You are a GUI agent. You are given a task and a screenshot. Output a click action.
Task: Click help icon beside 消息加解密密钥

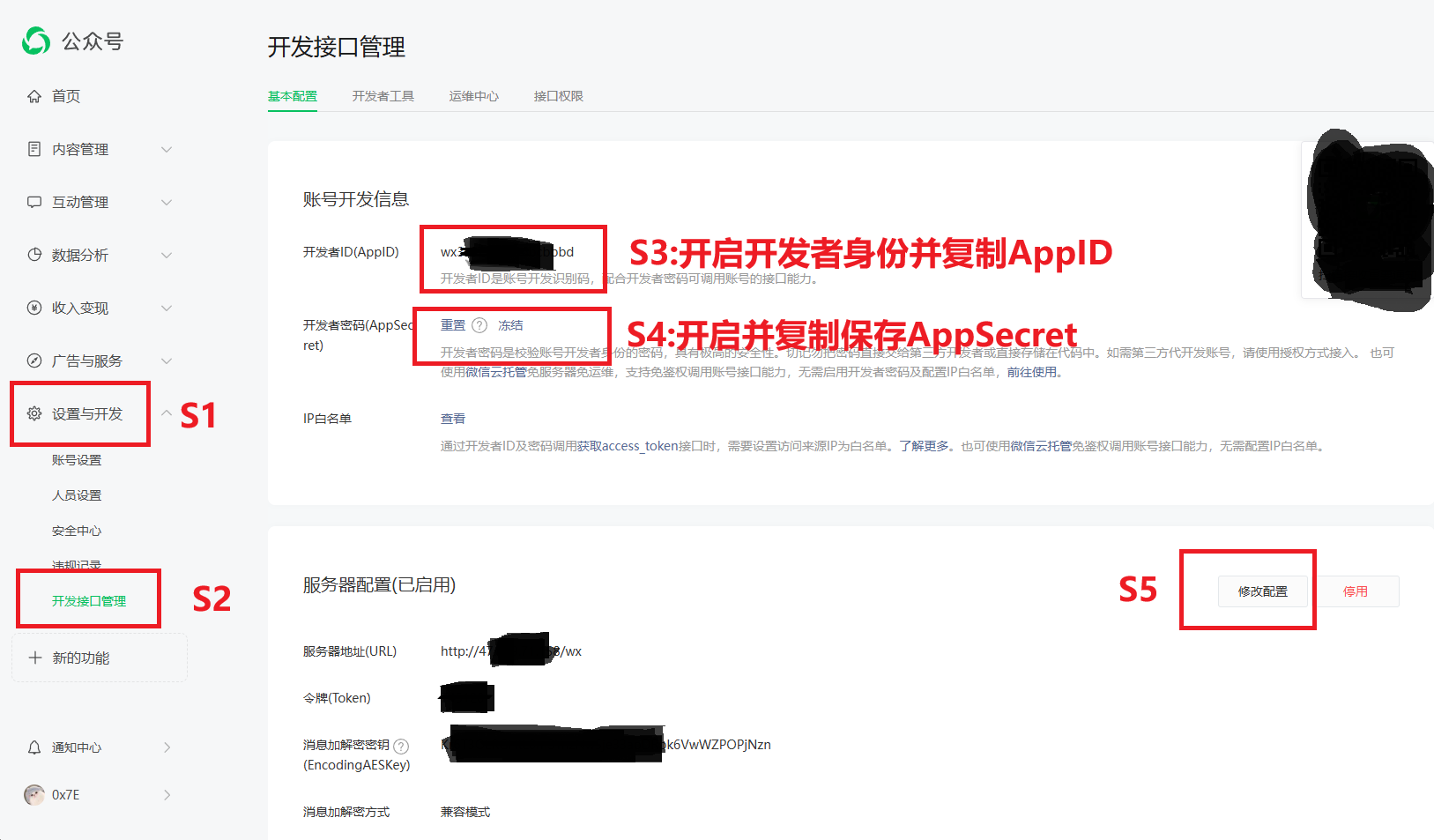[401, 746]
